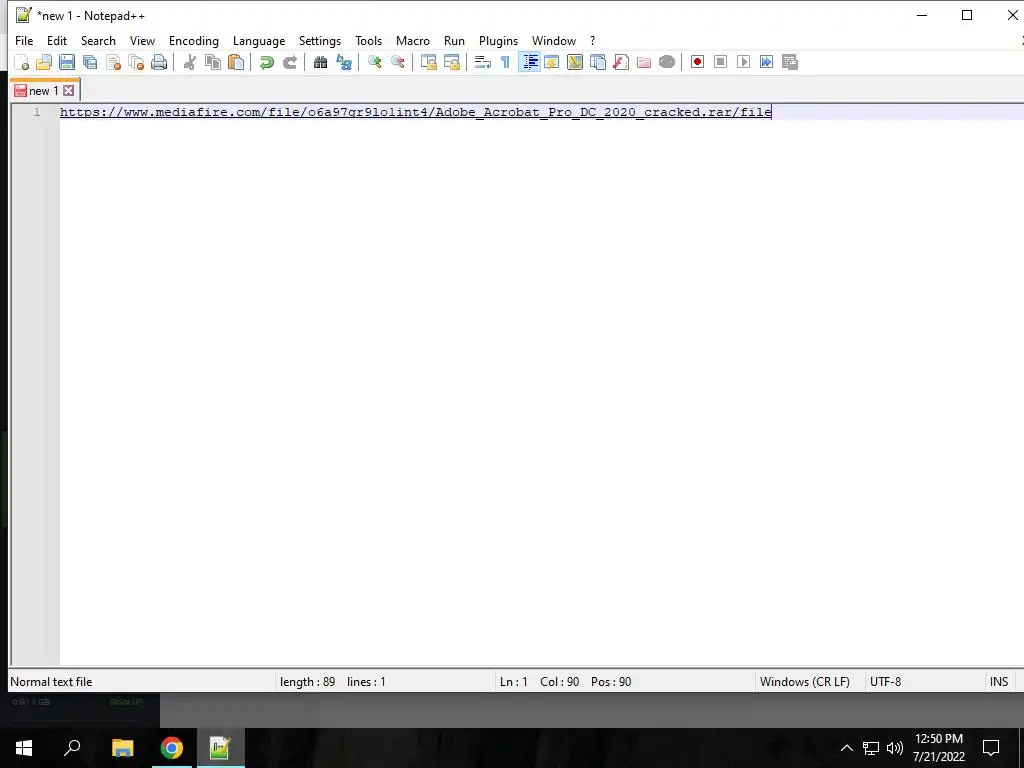The height and width of the screenshot is (768, 1024).
Task: Switch to Google Chrome in taskbar
Action: point(172,748)
